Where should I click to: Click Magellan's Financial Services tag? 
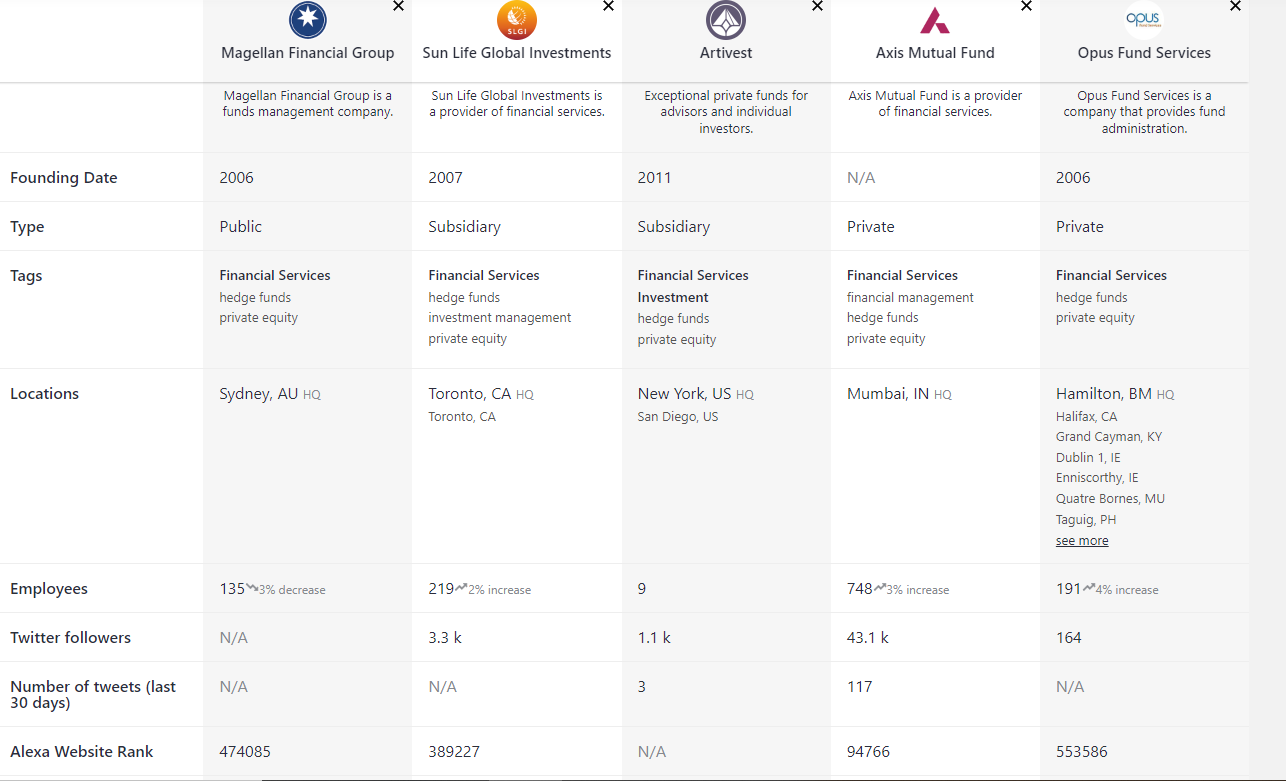click(275, 276)
